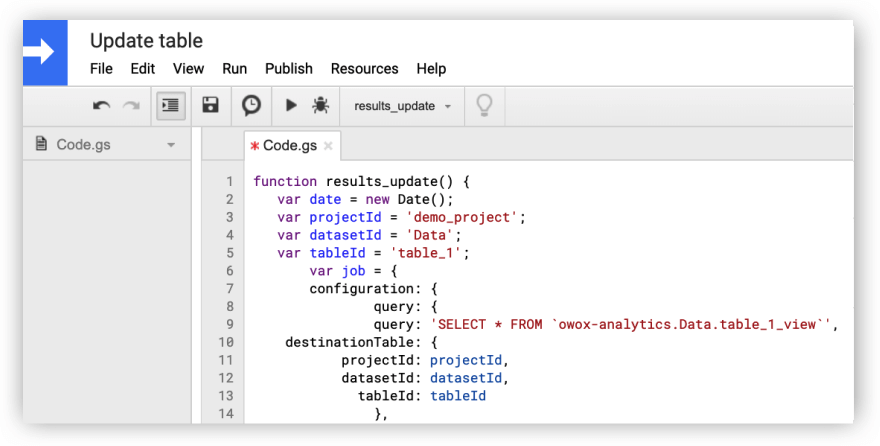Toggle the indent formatting button
The image size is (880, 446).
coord(171,105)
